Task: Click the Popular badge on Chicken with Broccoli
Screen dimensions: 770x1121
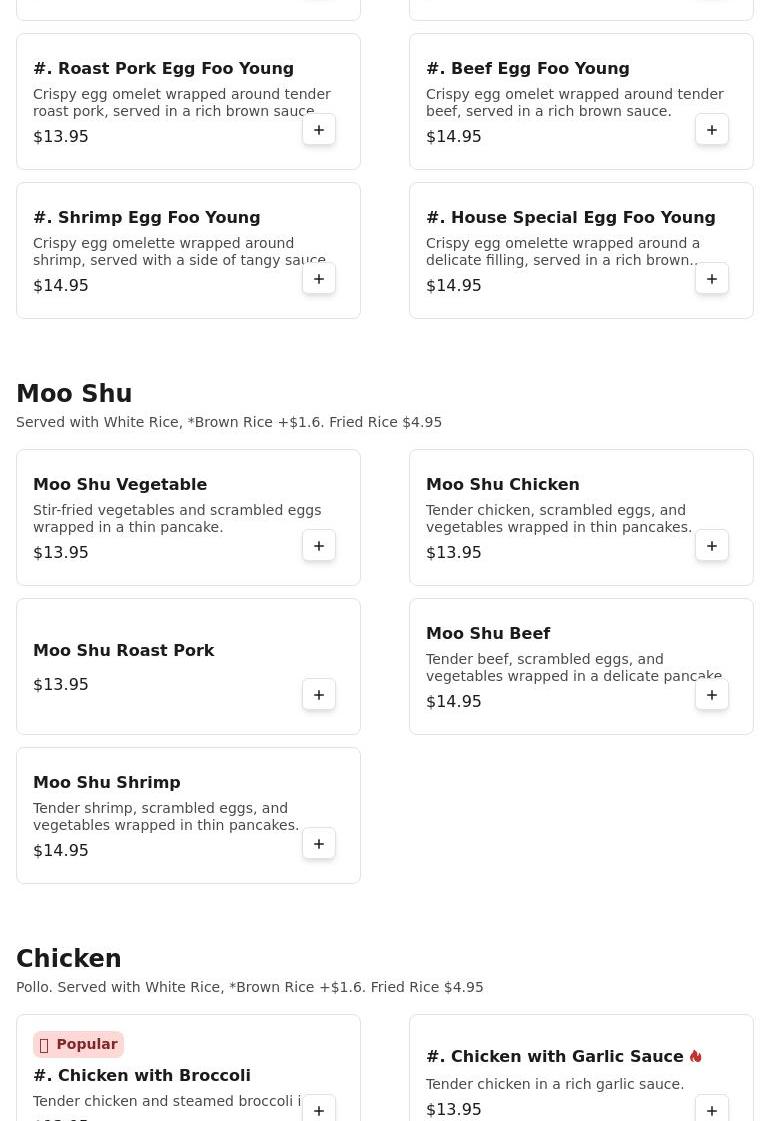Action: tap(79, 1044)
